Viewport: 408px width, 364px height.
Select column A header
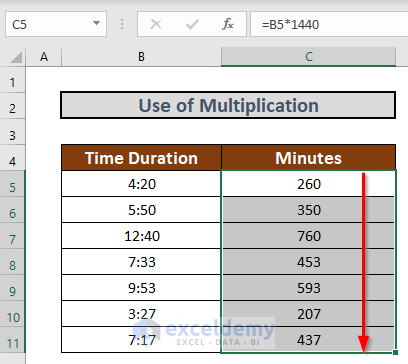pos(44,57)
